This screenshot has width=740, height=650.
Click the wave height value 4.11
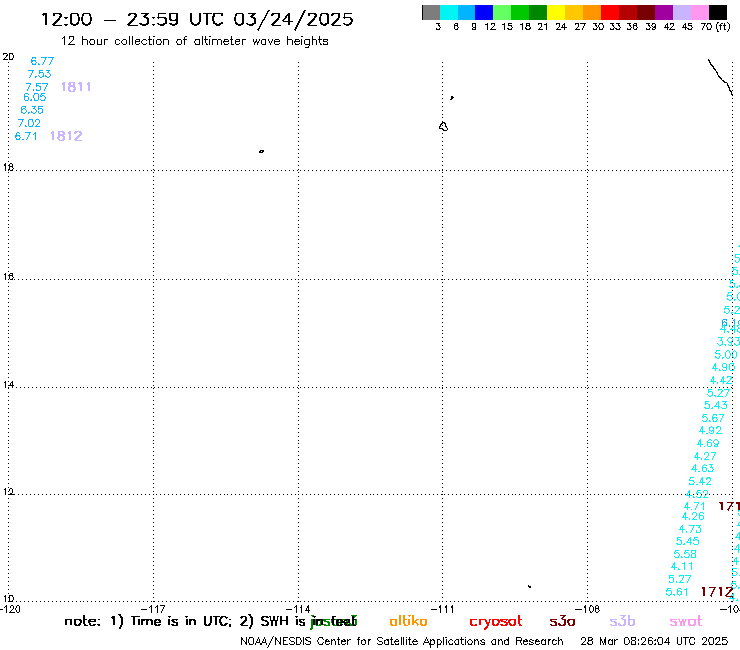pyautogui.click(x=682, y=566)
